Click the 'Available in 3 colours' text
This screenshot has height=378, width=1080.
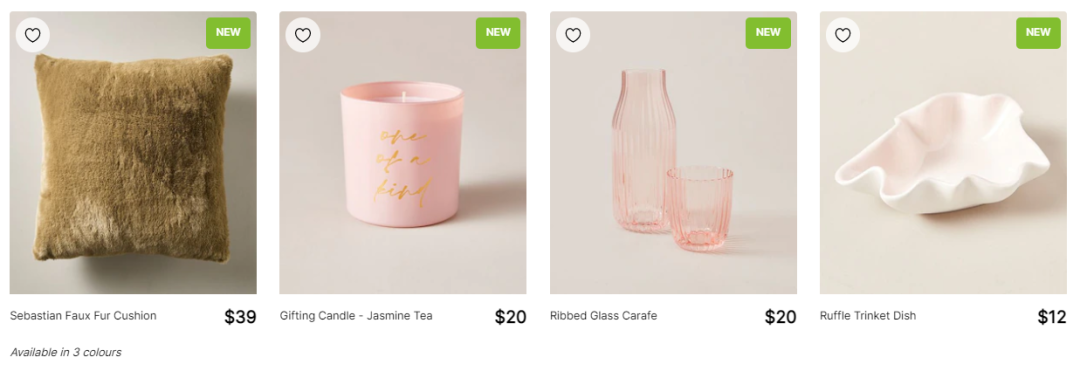click(65, 353)
